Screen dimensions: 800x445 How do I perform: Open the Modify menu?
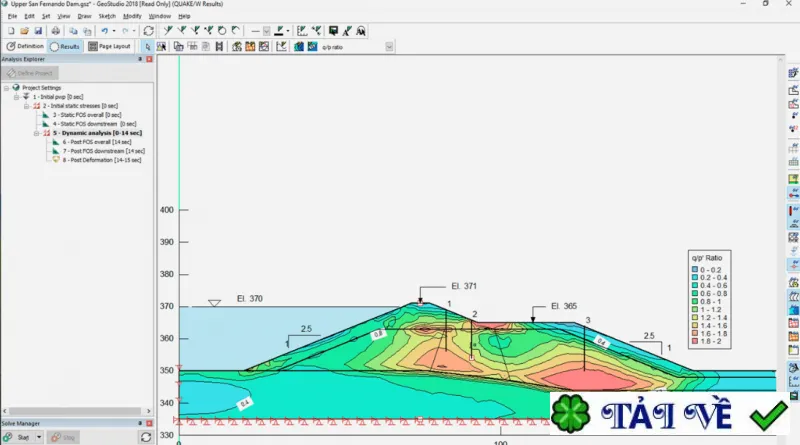point(132,16)
